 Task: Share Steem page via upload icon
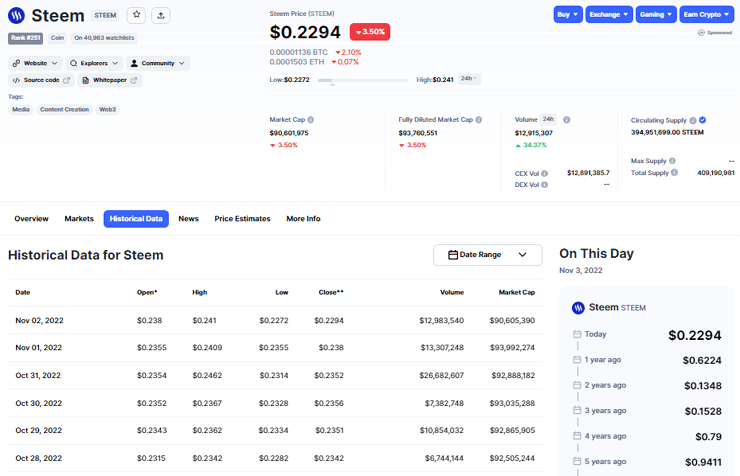pos(161,15)
